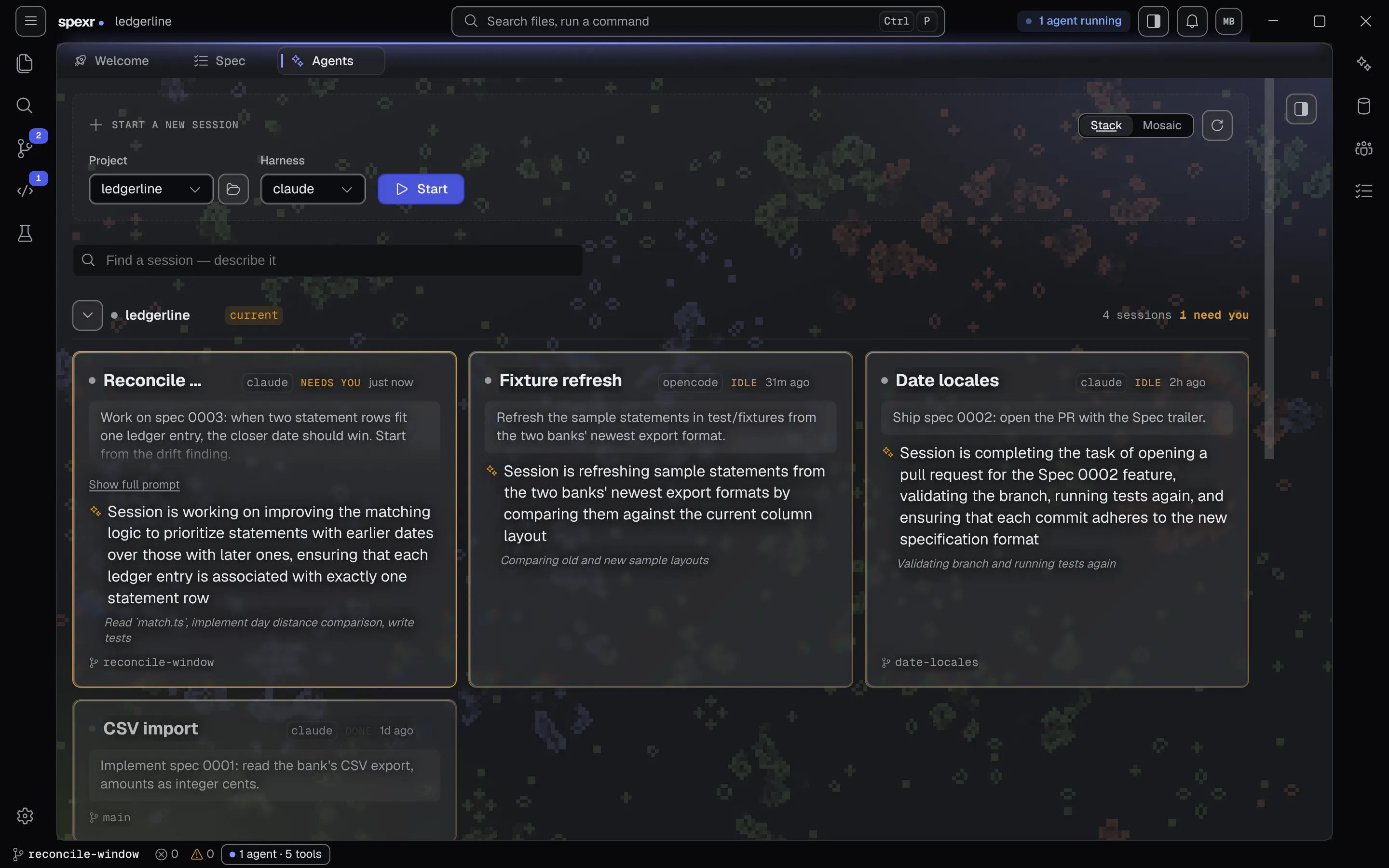Select the Agents tab
The image size is (1389, 868).
click(331, 61)
